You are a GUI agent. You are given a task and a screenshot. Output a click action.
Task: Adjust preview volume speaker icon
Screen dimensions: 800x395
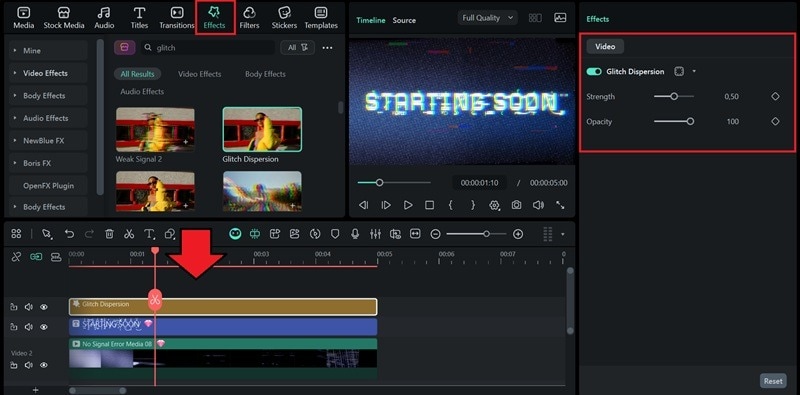[x=538, y=205]
